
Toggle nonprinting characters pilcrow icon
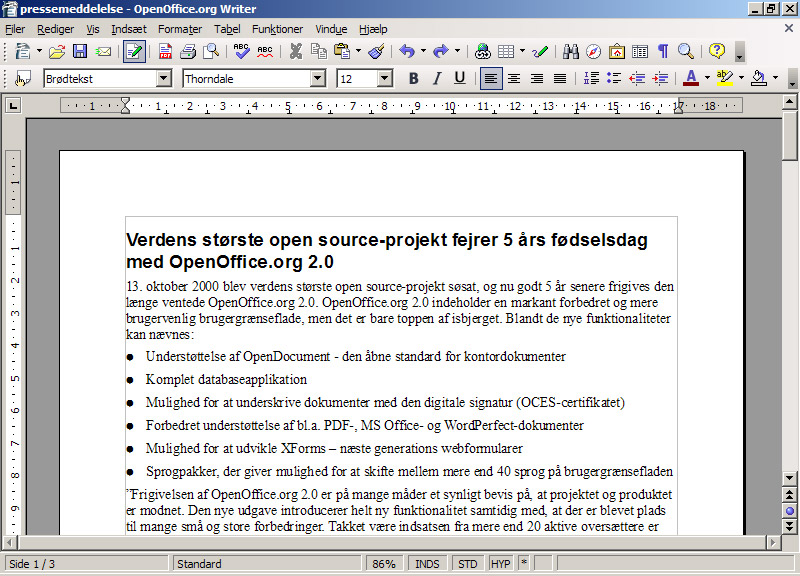pos(663,52)
